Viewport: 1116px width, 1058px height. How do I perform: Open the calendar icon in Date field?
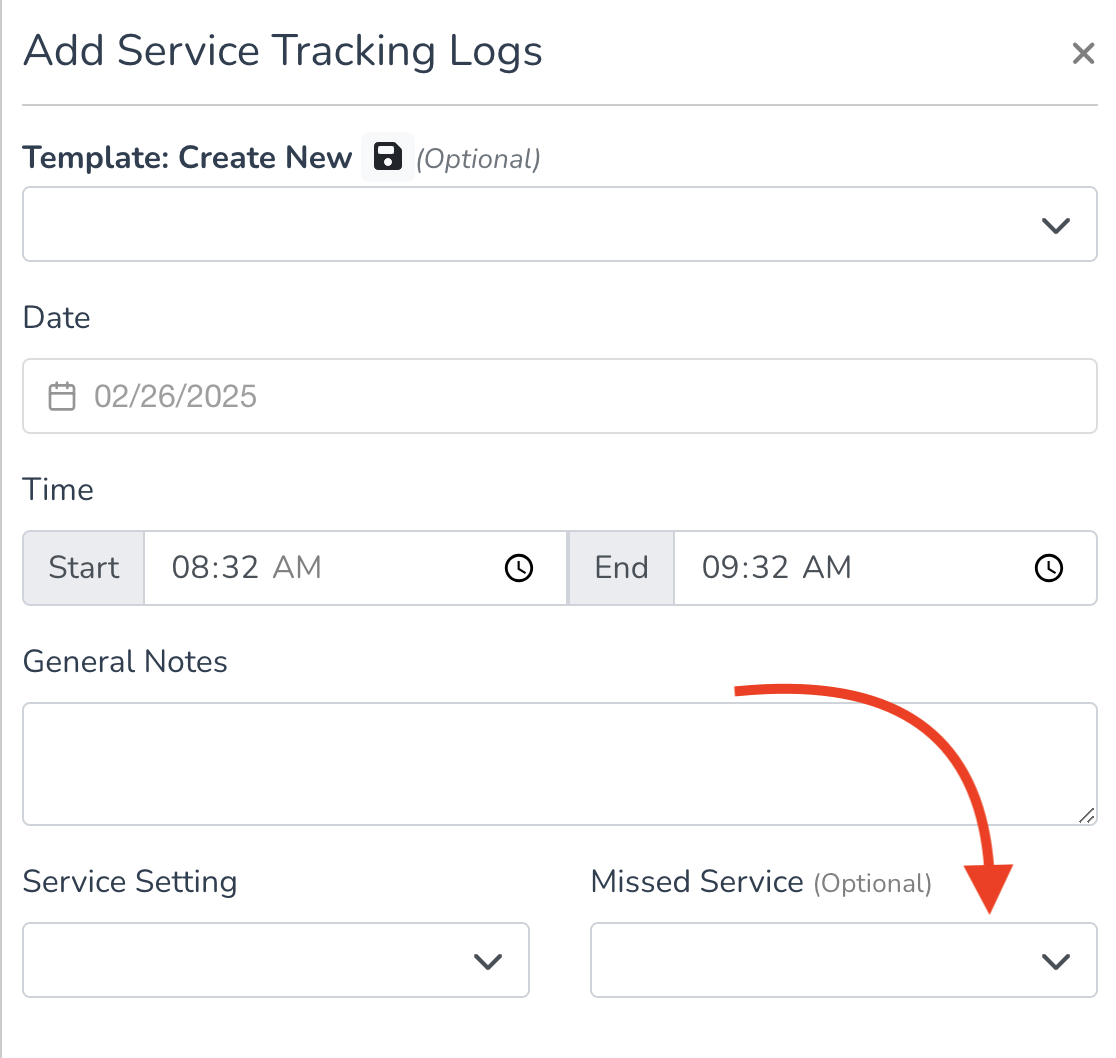(x=62, y=396)
